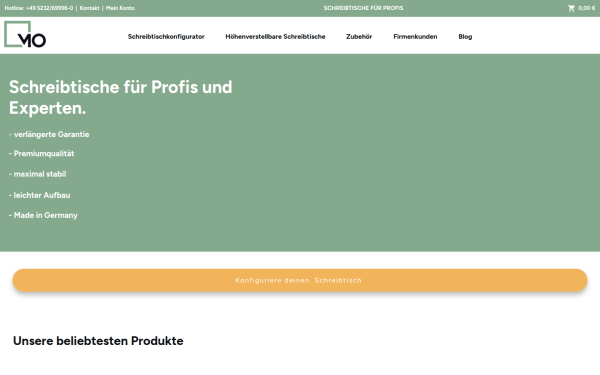Click the Hotline phone number
600x375 pixels.
(x=49, y=8)
